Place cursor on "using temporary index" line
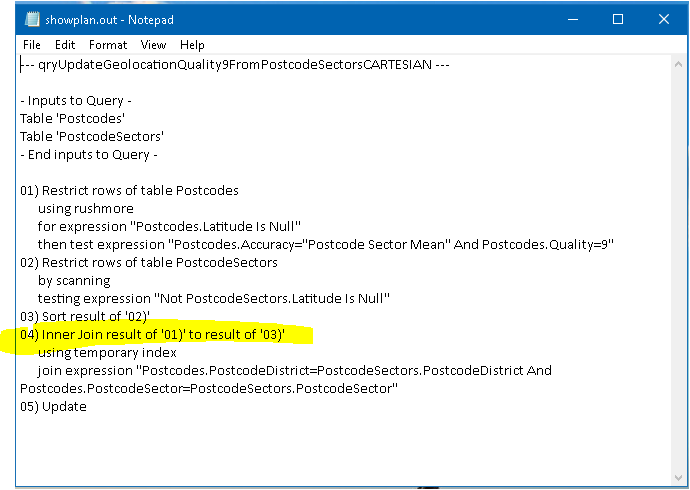 click(107, 352)
